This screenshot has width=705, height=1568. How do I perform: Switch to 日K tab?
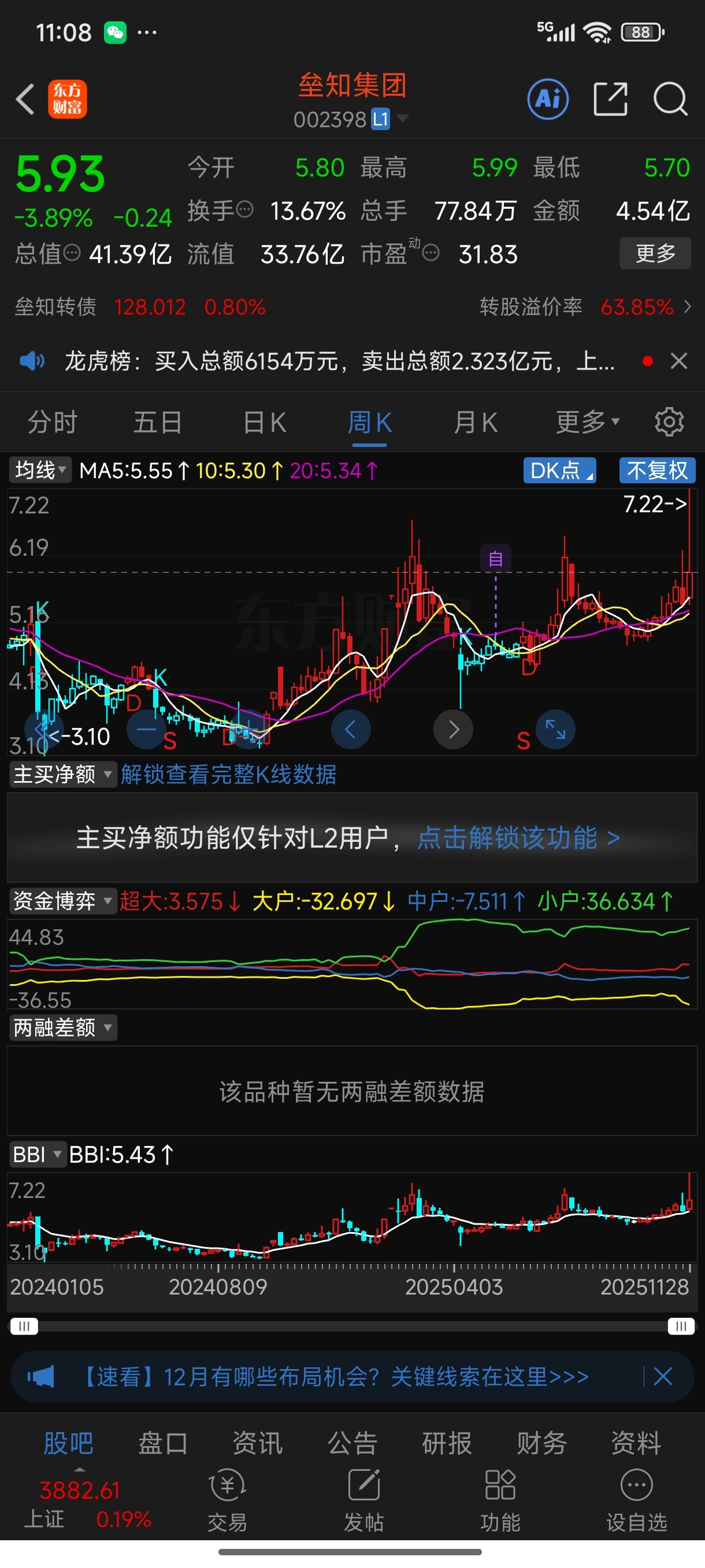coord(264,422)
